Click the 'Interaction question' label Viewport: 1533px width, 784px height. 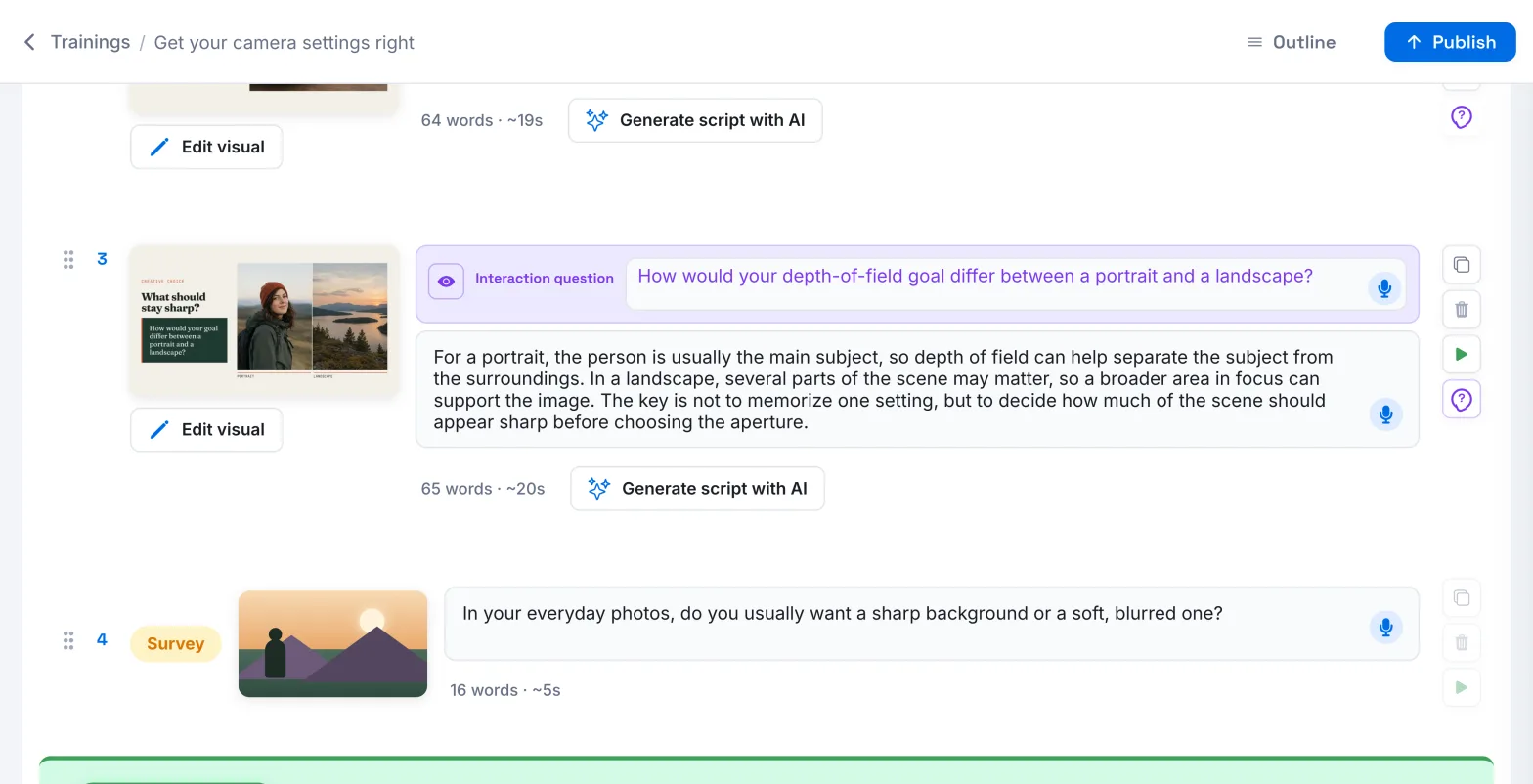[x=545, y=279]
